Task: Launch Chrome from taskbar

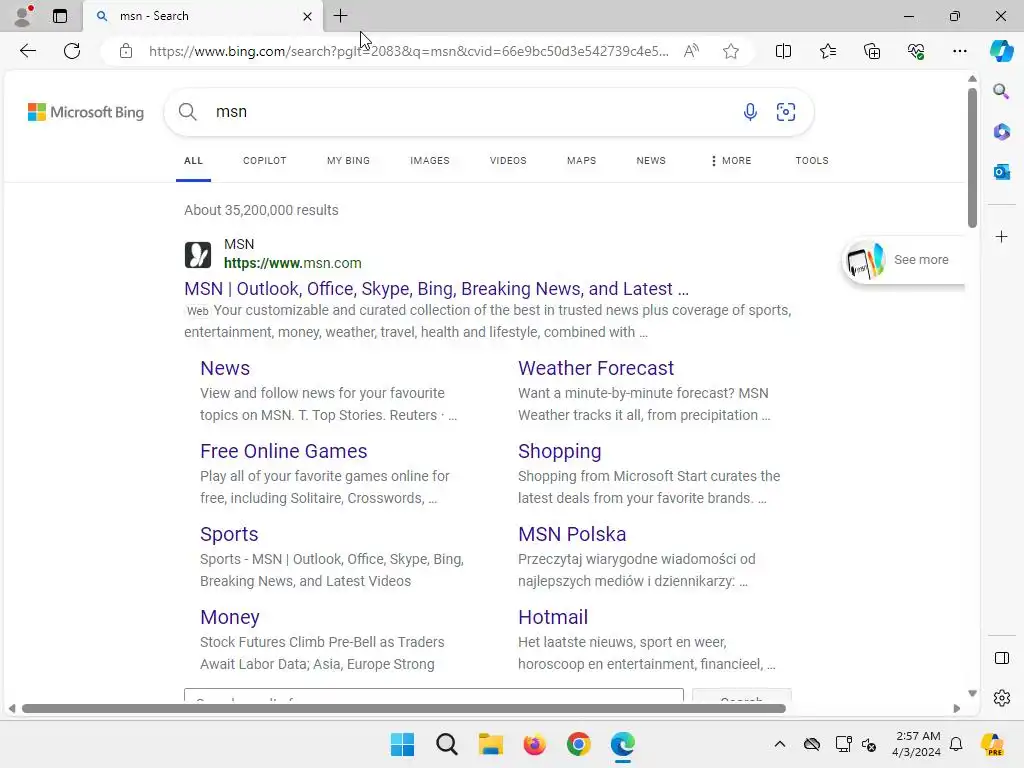Action: 579,744
